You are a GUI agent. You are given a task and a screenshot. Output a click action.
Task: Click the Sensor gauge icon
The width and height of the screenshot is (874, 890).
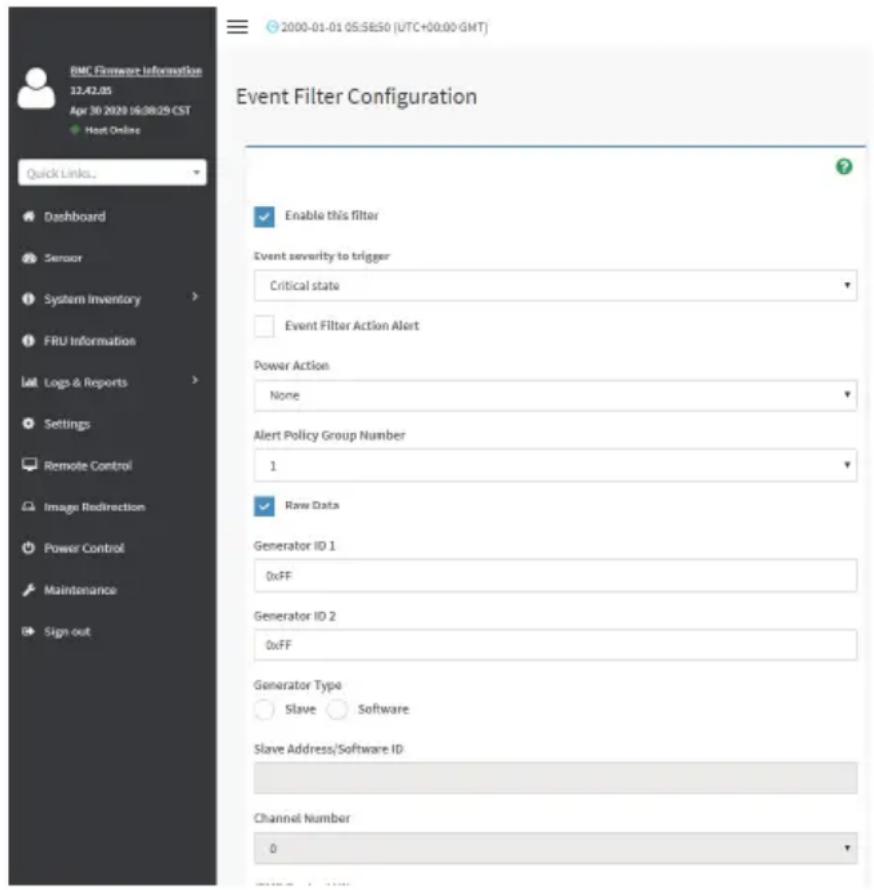click(29, 258)
